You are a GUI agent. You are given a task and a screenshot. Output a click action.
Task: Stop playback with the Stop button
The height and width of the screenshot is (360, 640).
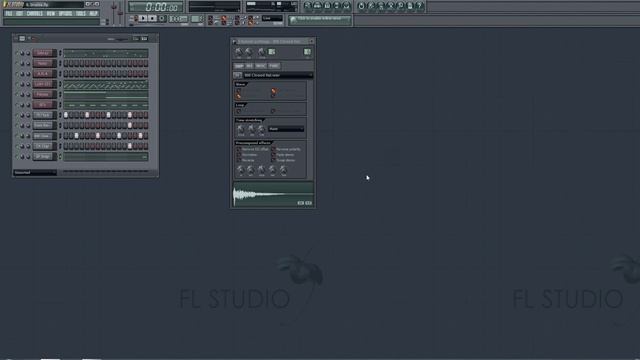[152, 18]
